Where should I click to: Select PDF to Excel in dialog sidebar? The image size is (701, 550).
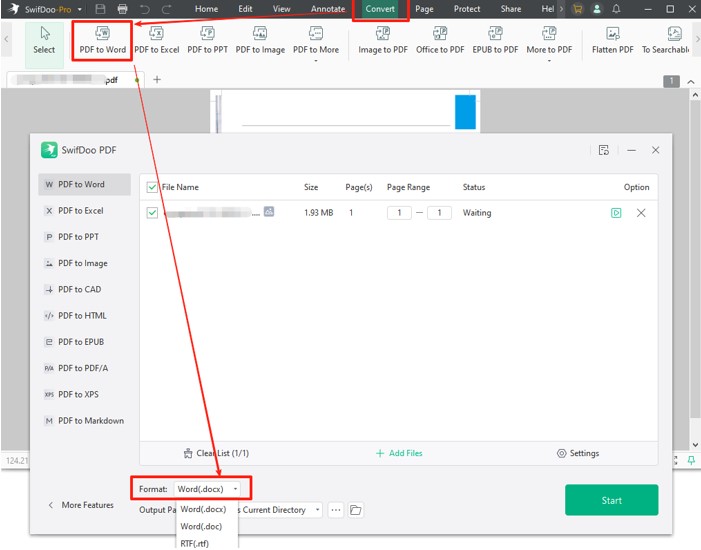pos(84,211)
